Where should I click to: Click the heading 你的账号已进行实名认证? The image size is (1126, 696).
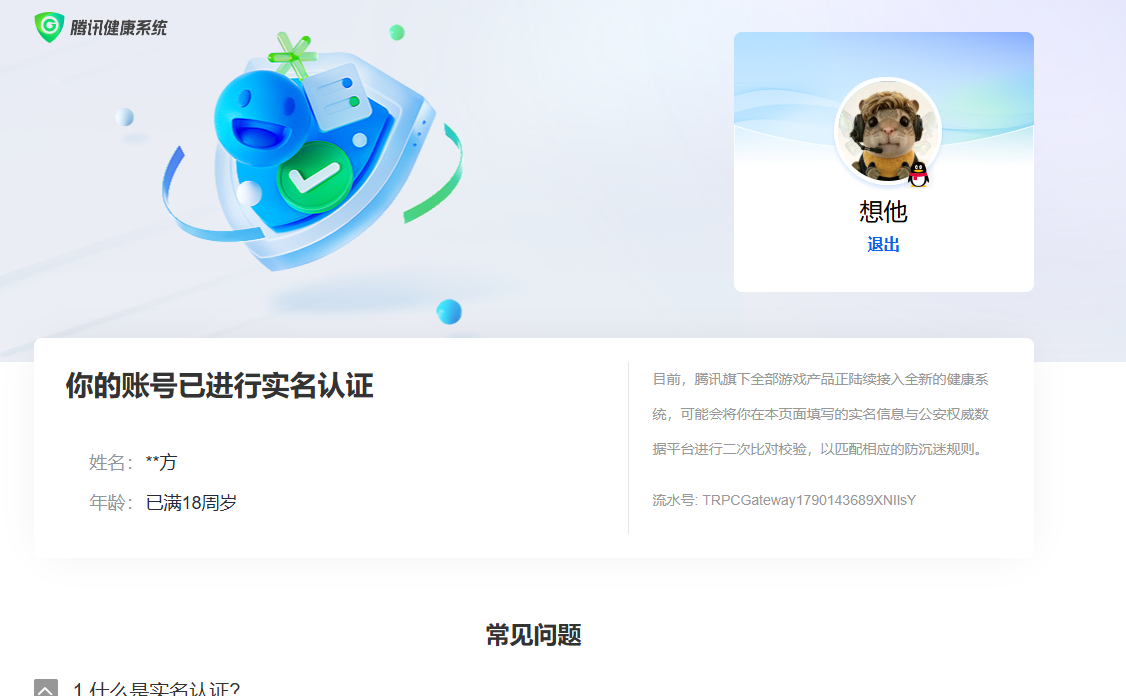pyautogui.click(x=220, y=386)
